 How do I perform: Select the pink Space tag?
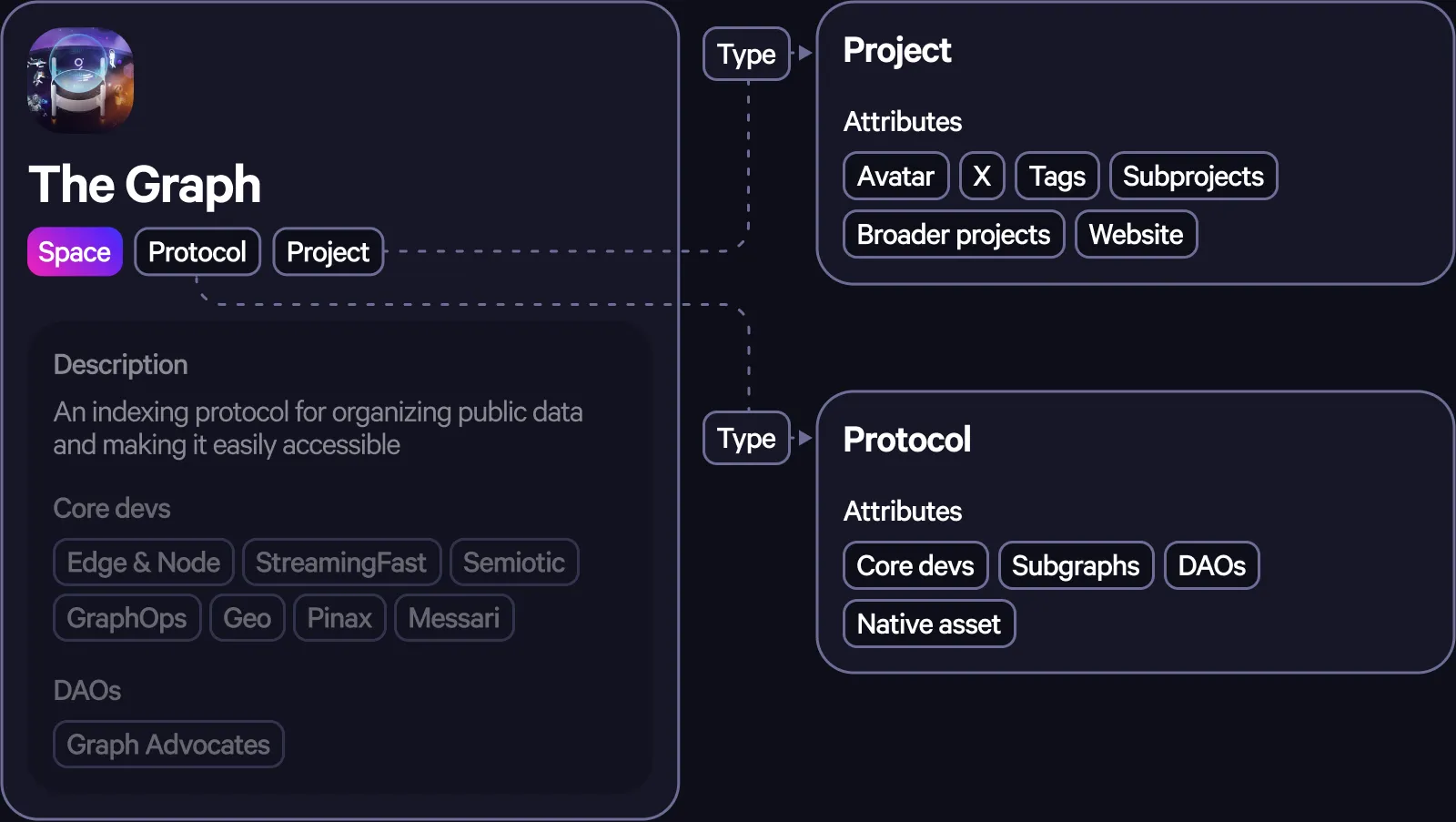point(75,251)
